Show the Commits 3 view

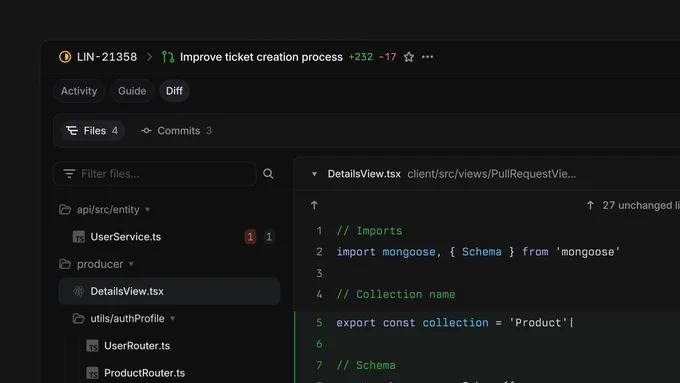point(177,131)
